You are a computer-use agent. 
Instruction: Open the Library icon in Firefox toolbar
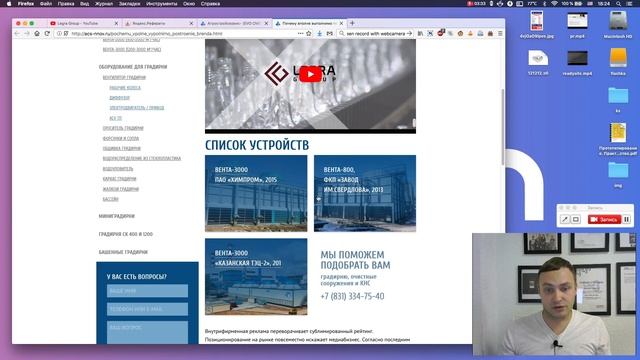[420, 33]
